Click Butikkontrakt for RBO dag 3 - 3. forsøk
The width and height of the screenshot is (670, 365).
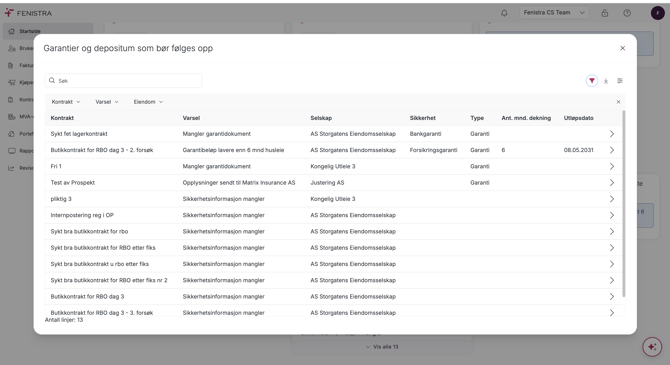[102, 312]
